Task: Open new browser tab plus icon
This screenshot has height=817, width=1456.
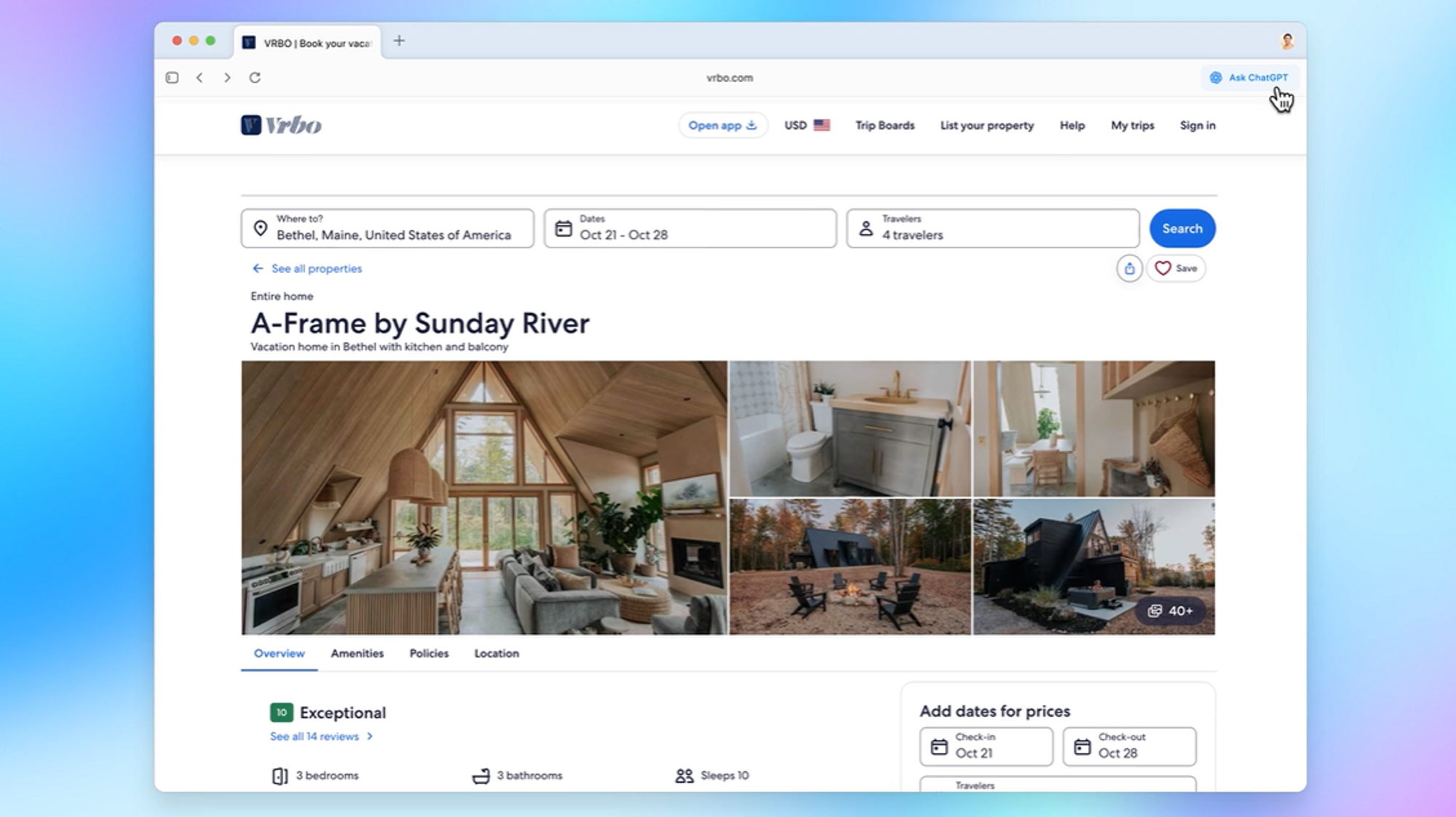Action: click(x=399, y=42)
